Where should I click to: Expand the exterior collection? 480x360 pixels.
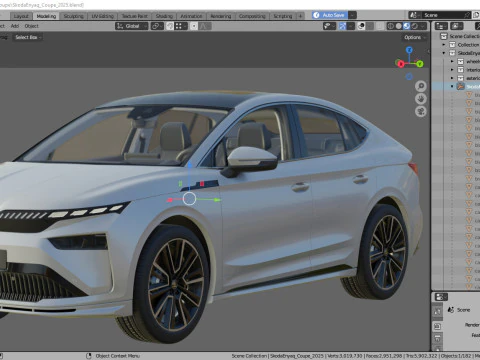click(452, 78)
